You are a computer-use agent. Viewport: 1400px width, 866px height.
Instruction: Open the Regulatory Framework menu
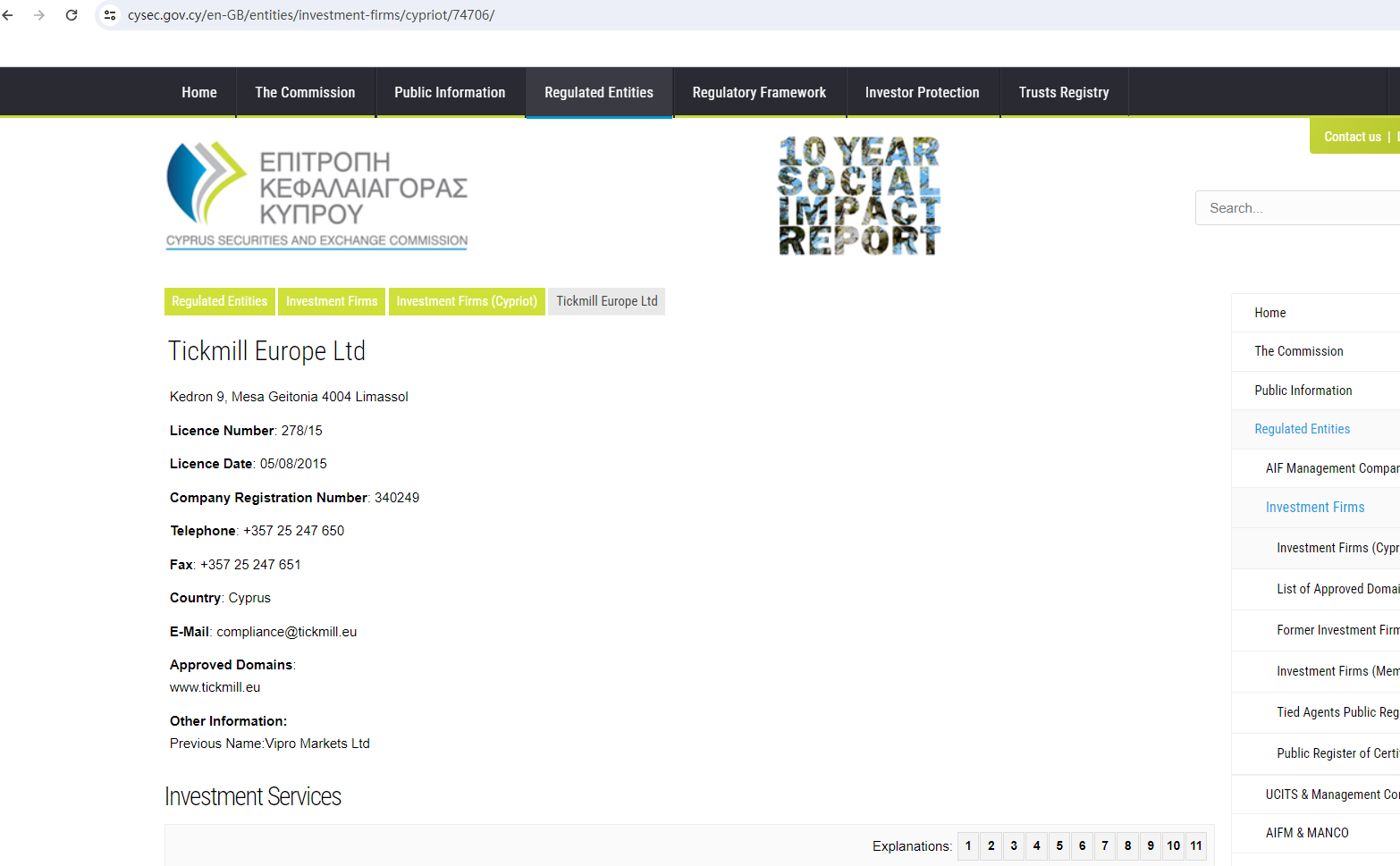[759, 92]
